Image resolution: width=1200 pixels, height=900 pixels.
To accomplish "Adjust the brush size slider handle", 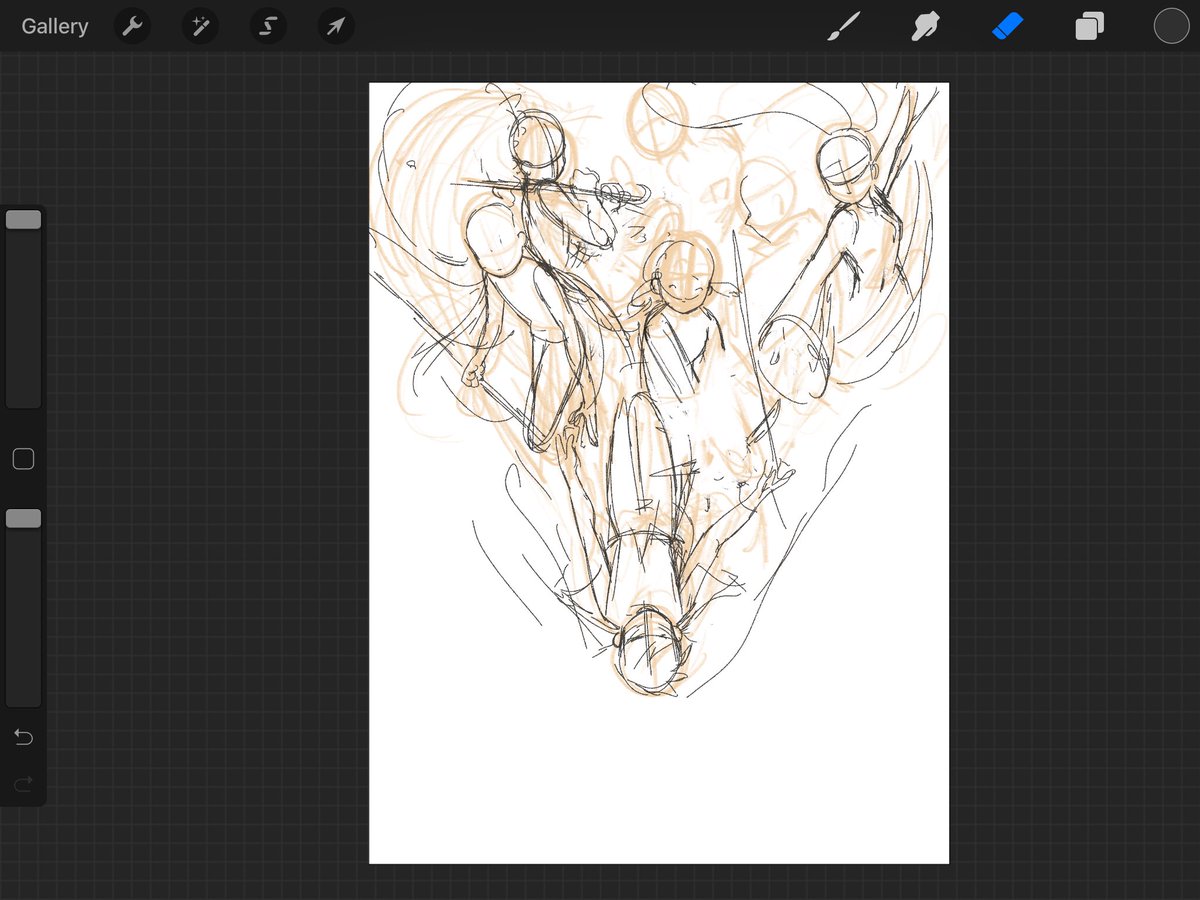I will pos(23,220).
